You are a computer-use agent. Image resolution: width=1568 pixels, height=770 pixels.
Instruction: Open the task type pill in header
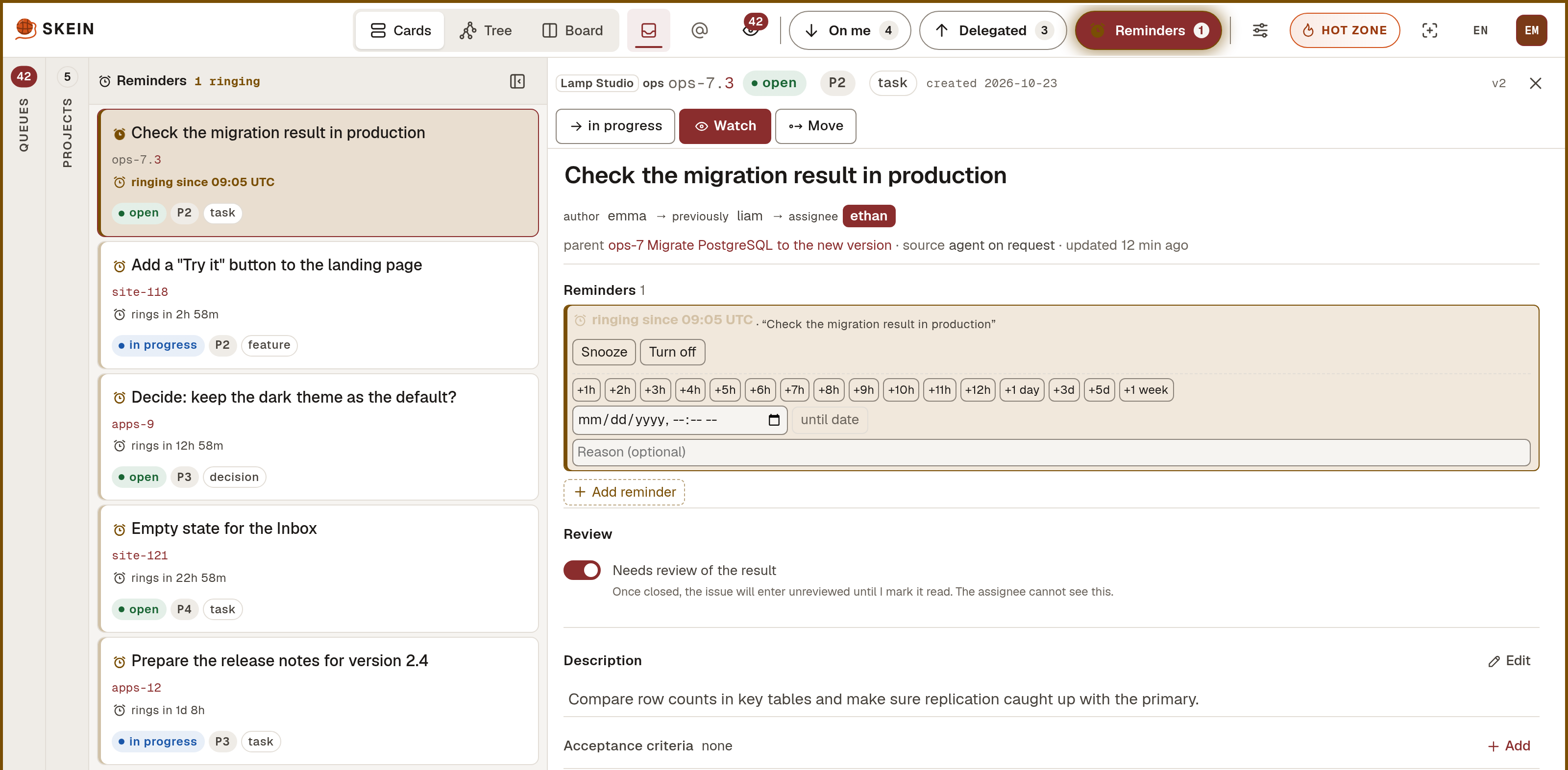pos(892,83)
